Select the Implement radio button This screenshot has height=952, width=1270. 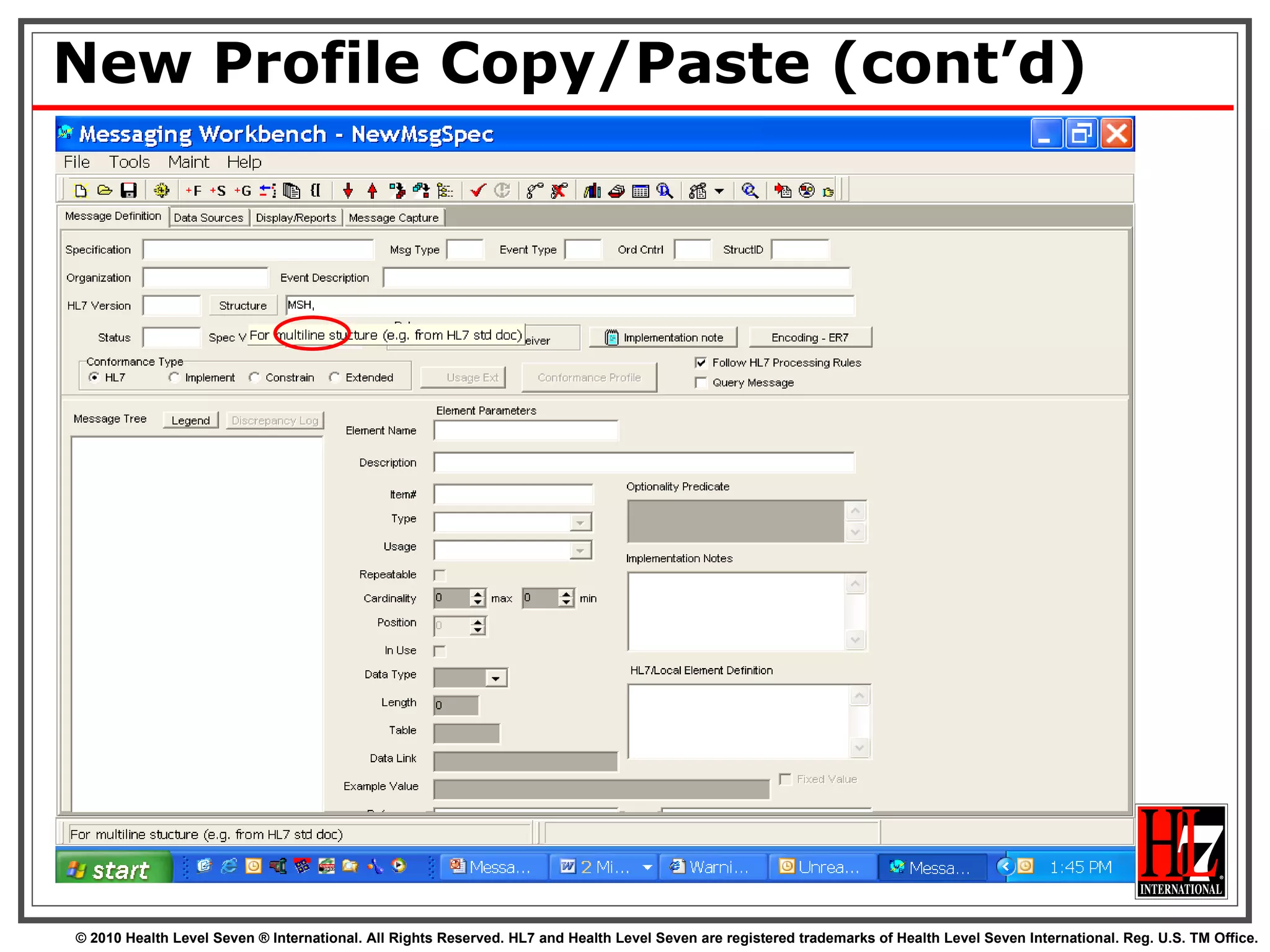pyautogui.click(x=174, y=377)
